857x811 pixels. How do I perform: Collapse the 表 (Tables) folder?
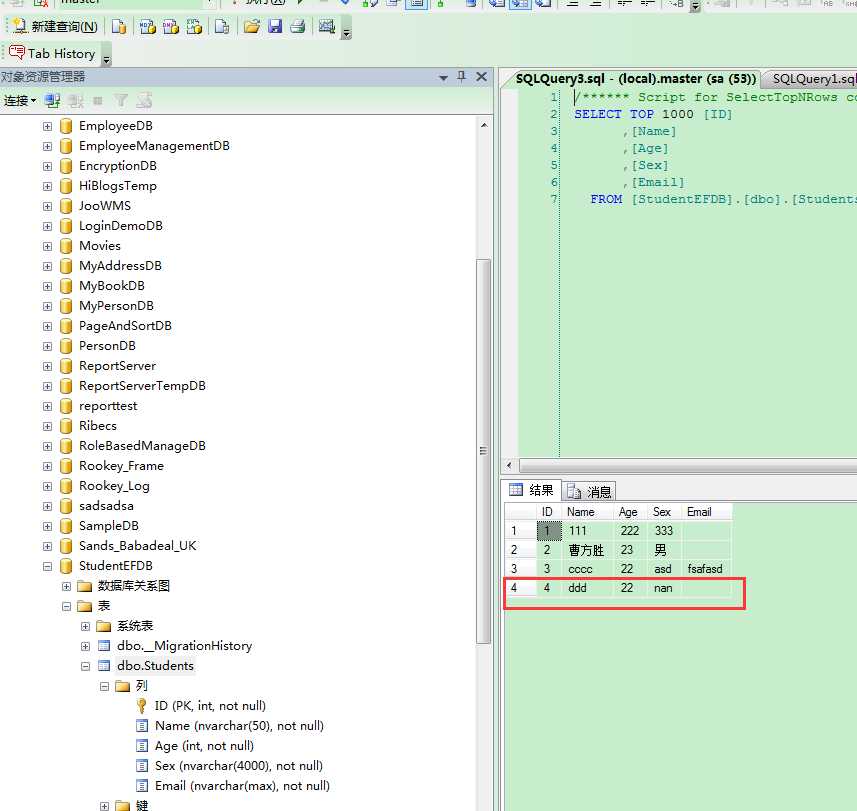pos(67,607)
